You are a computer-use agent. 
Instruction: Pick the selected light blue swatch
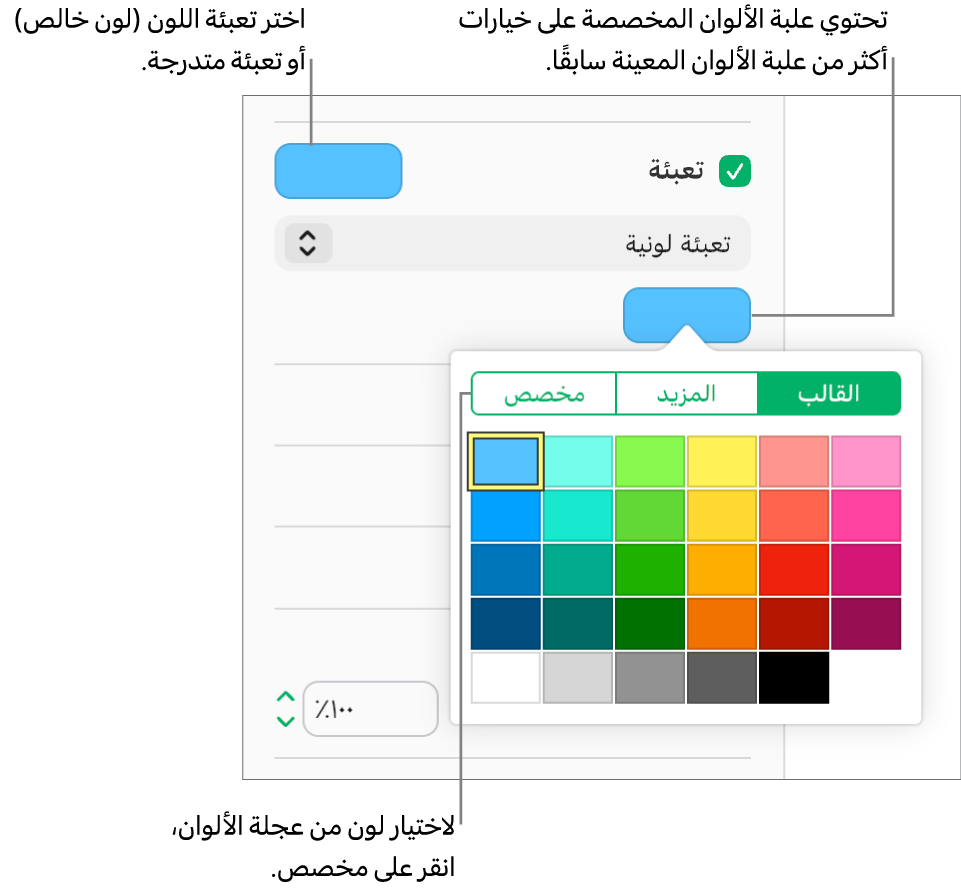coord(506,462)
